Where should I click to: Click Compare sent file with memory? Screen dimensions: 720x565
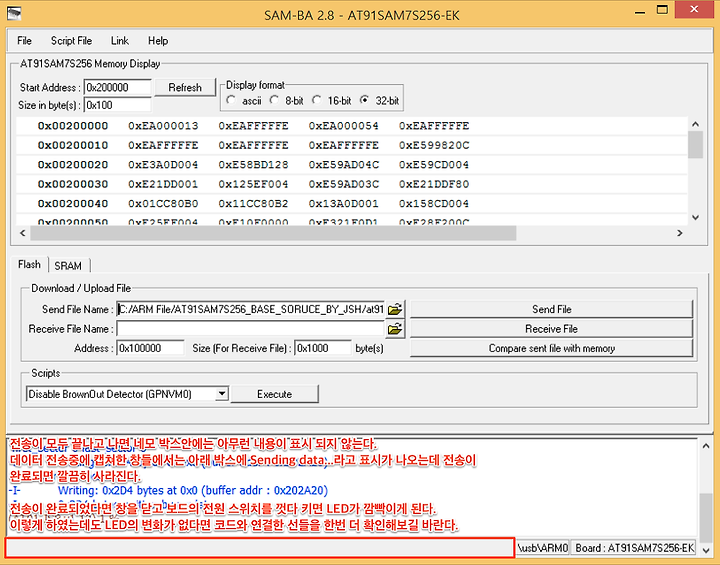pyautogui.click(x=551, y=348)
